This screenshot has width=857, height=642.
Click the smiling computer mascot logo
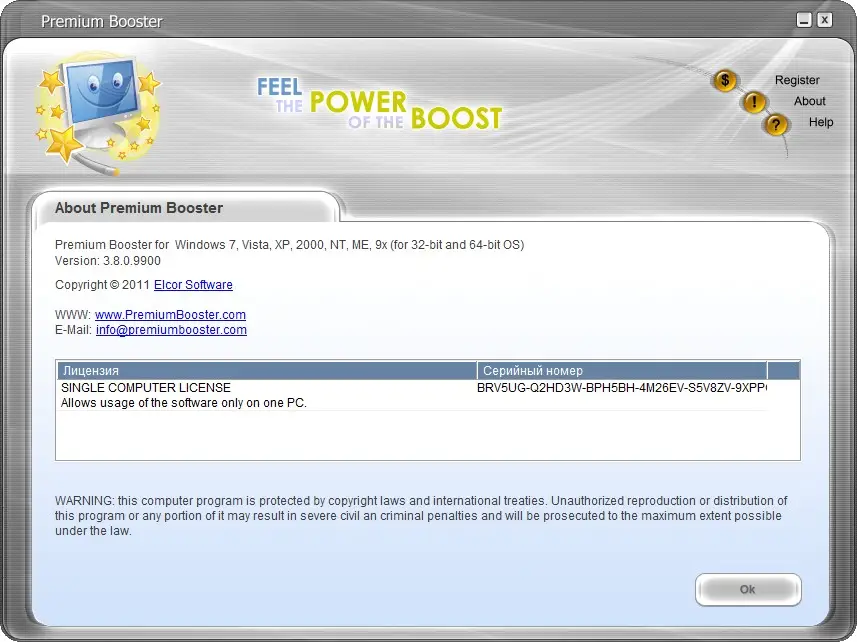click(99, 112)
